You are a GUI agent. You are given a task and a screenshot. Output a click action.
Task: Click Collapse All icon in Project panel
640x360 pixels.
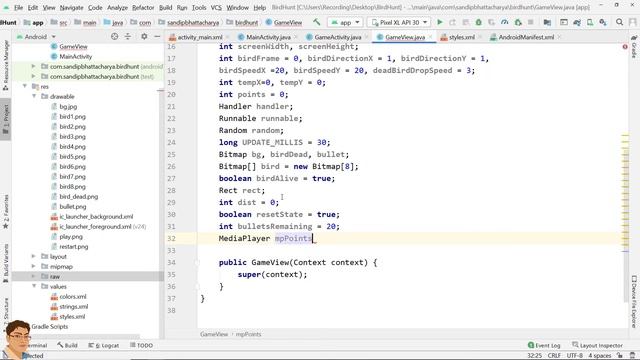128,37
